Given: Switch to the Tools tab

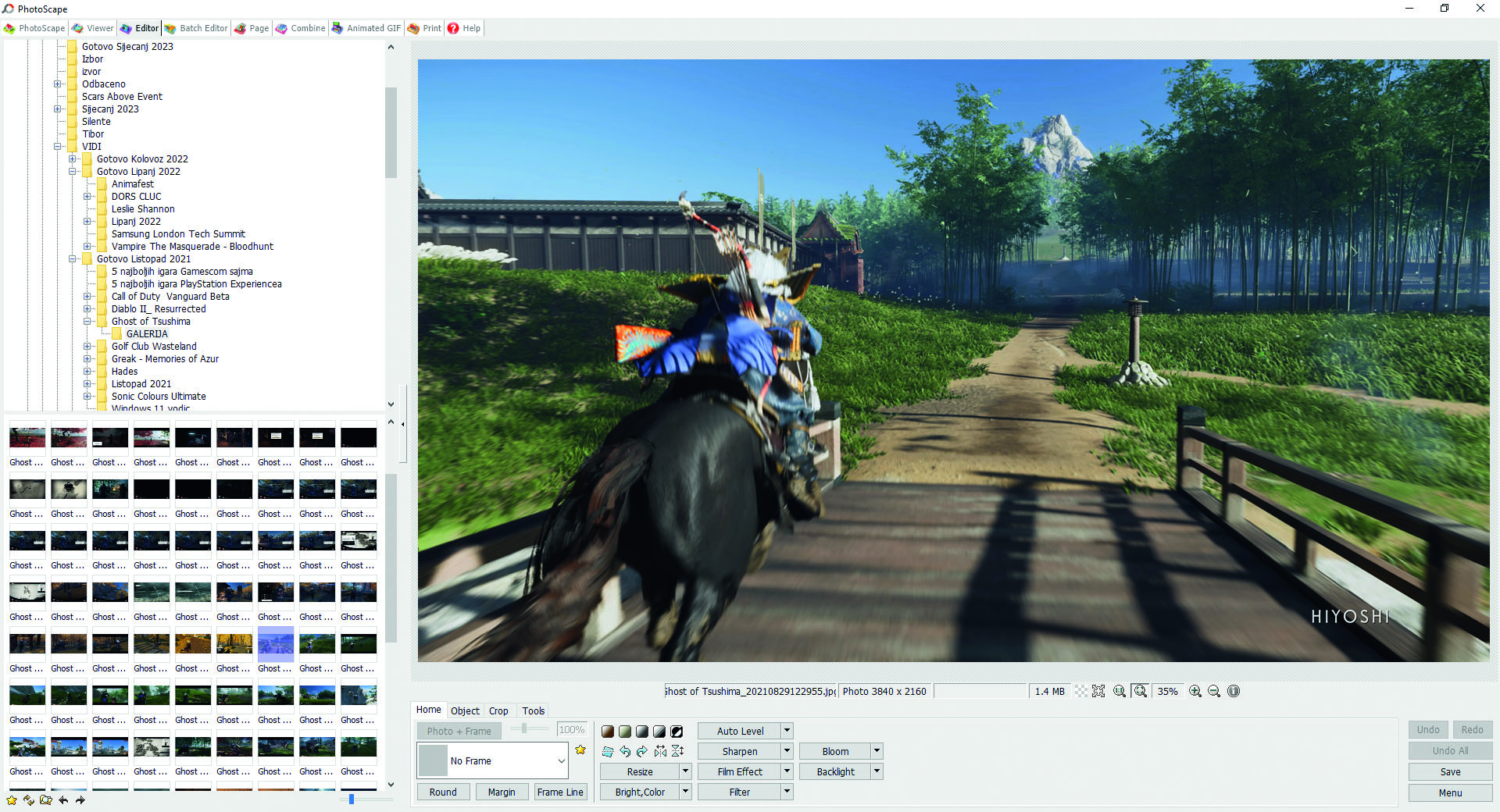Looking at the screenshot, I should (x=534, y=710).
